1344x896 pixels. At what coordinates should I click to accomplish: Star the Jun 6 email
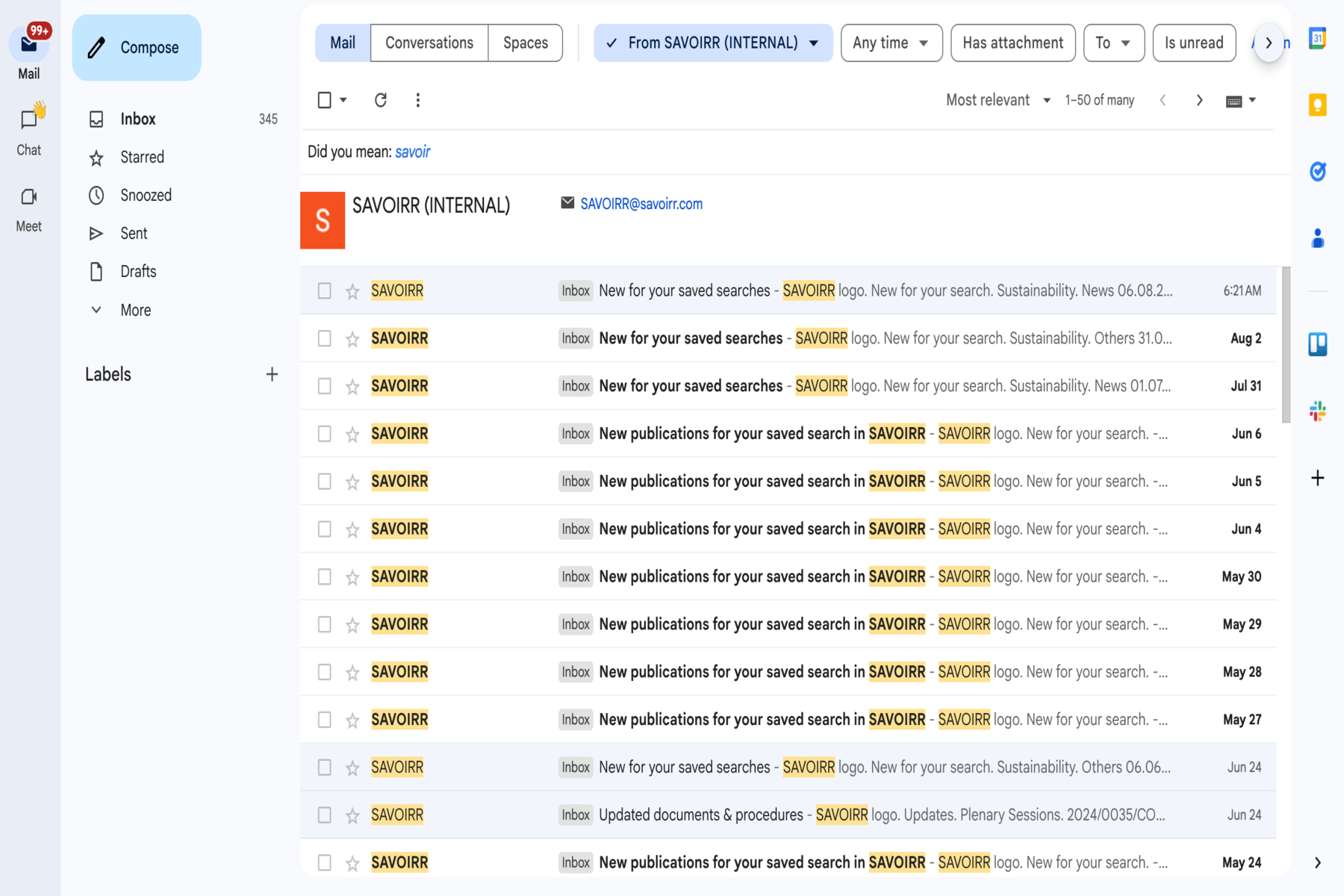[352, 435]
